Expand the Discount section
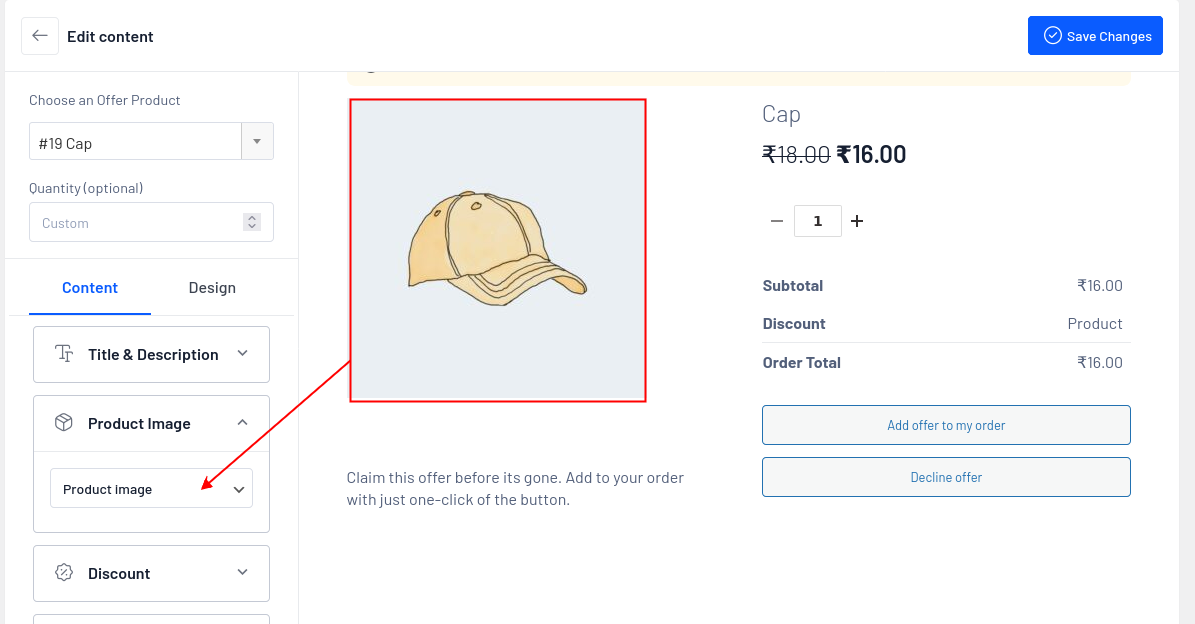 click(x=242, y=572)
